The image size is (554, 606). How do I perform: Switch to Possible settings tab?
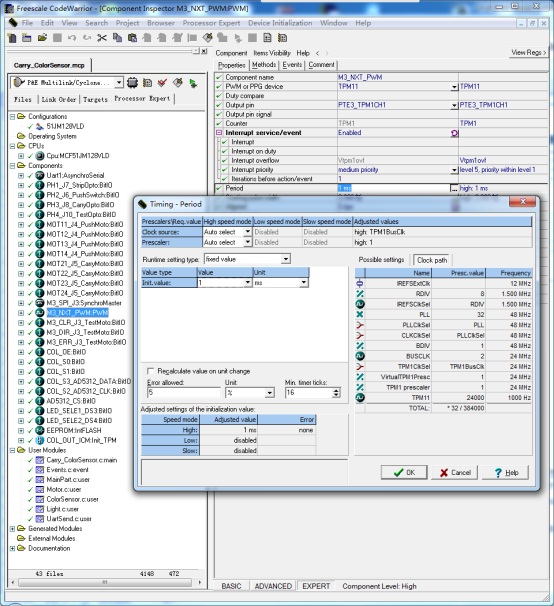(381, 260)
